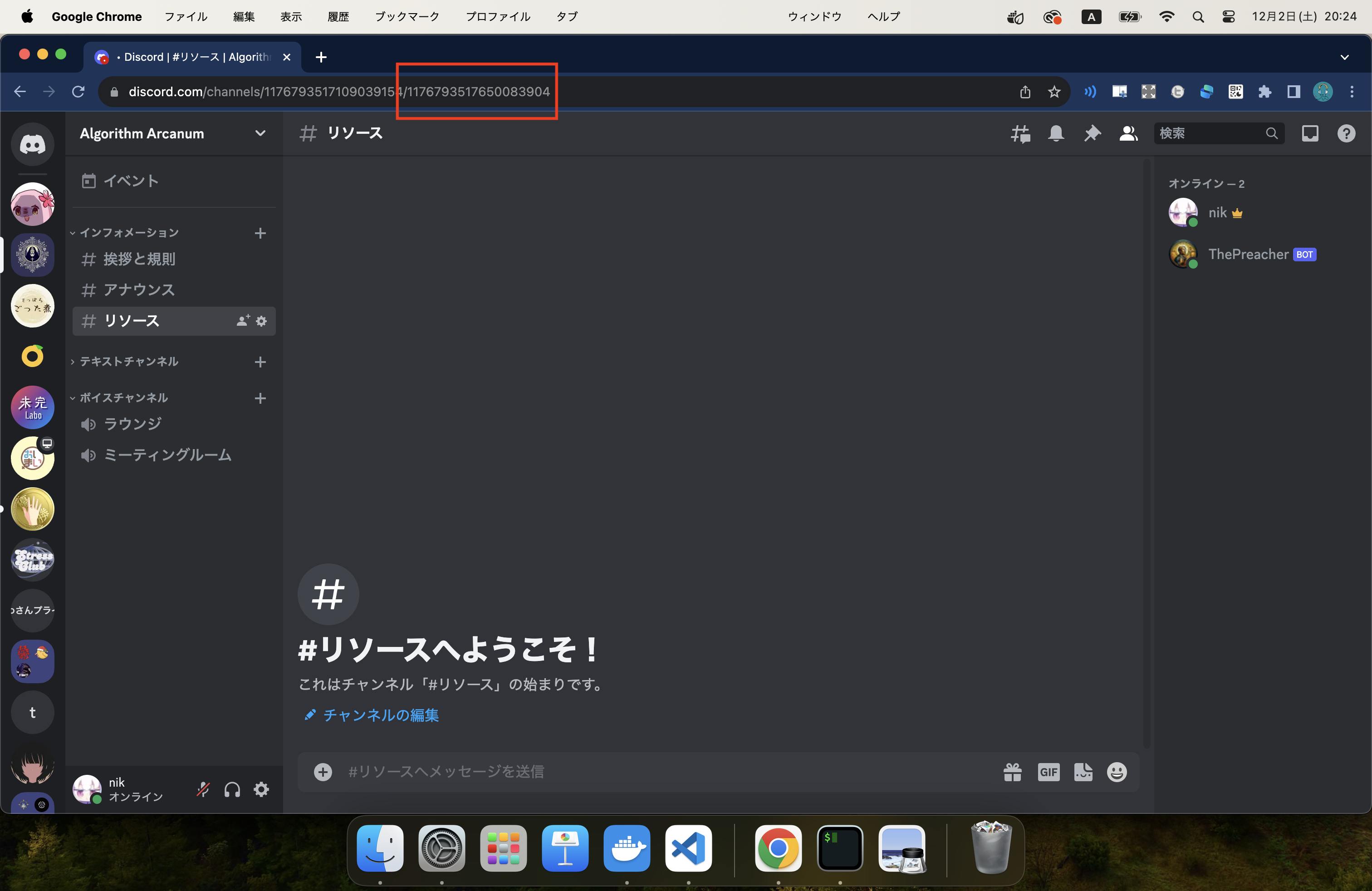Click the チャンネルの編集 link
The image size is (1372, 891).
[381, 716]
